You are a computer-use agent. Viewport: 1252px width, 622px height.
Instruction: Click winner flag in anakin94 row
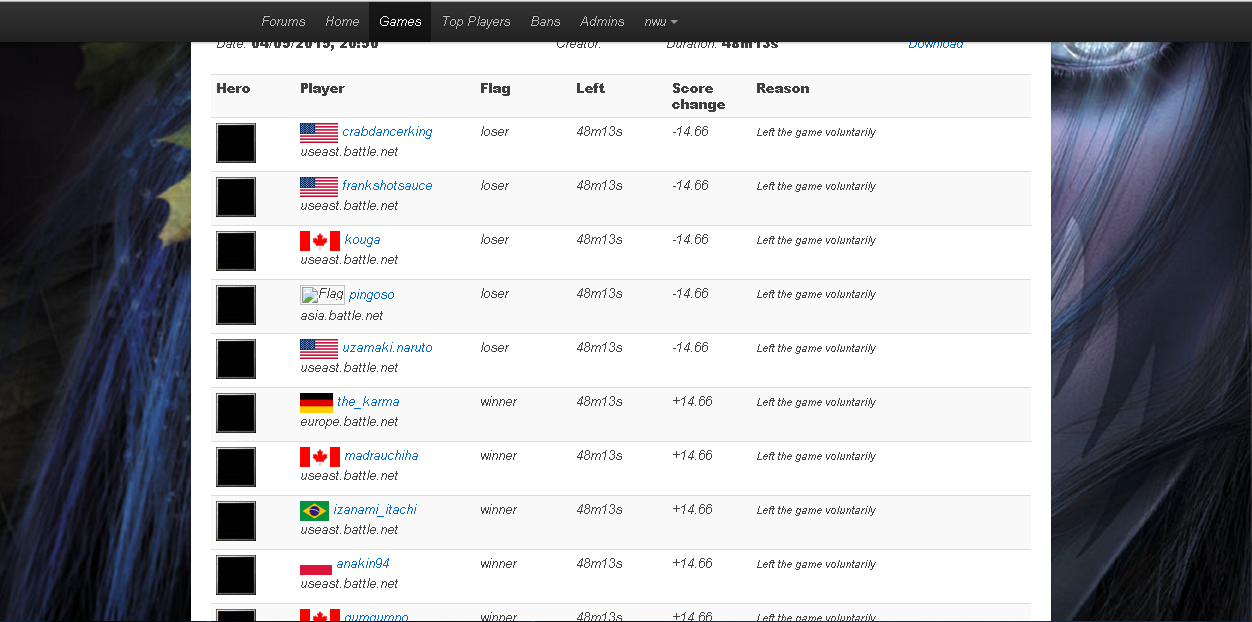point(498,564)
